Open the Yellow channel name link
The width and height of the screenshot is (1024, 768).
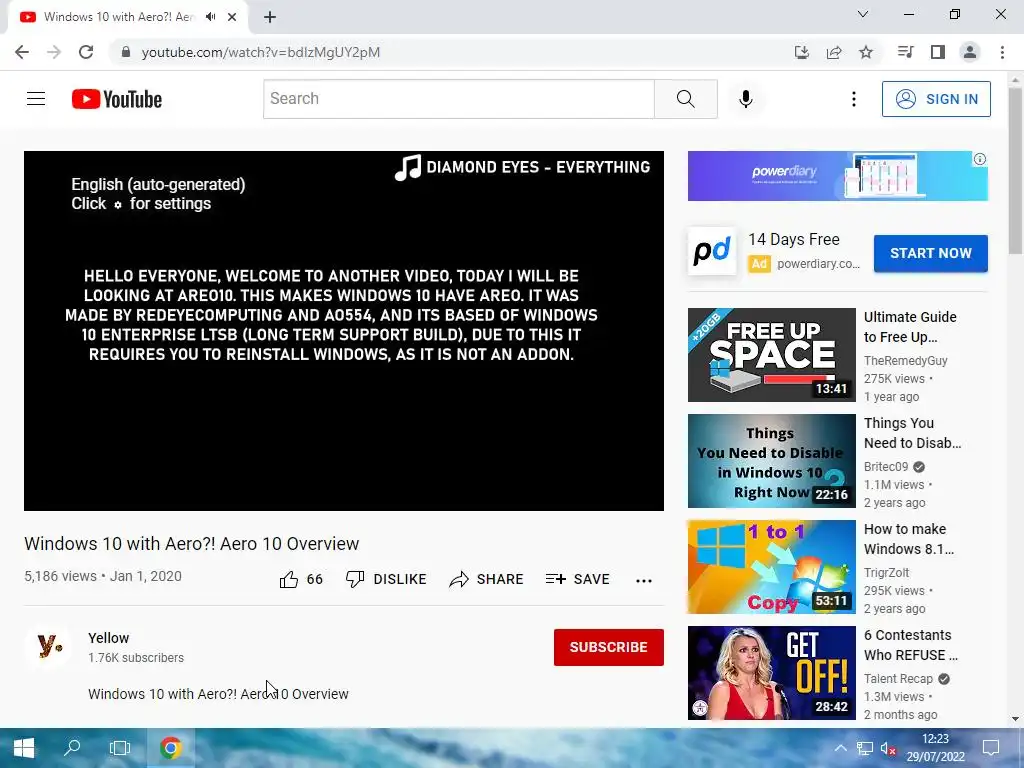pyautogui.click(x=108, y=638)
